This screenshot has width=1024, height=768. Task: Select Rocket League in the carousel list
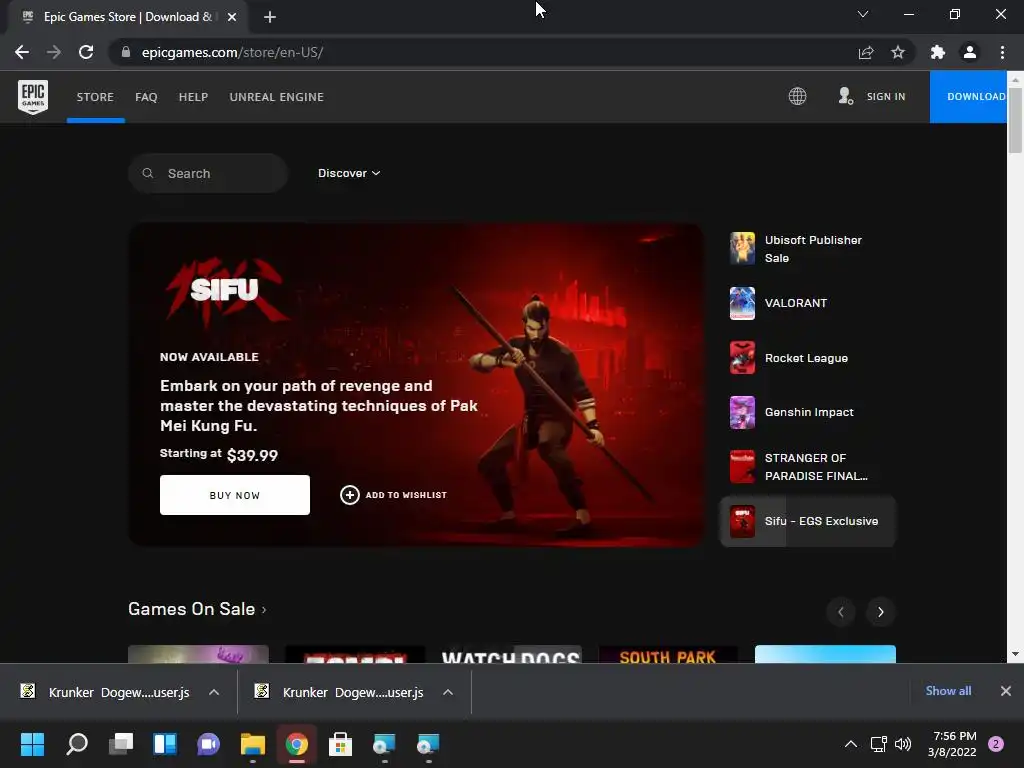click(807, 358)
